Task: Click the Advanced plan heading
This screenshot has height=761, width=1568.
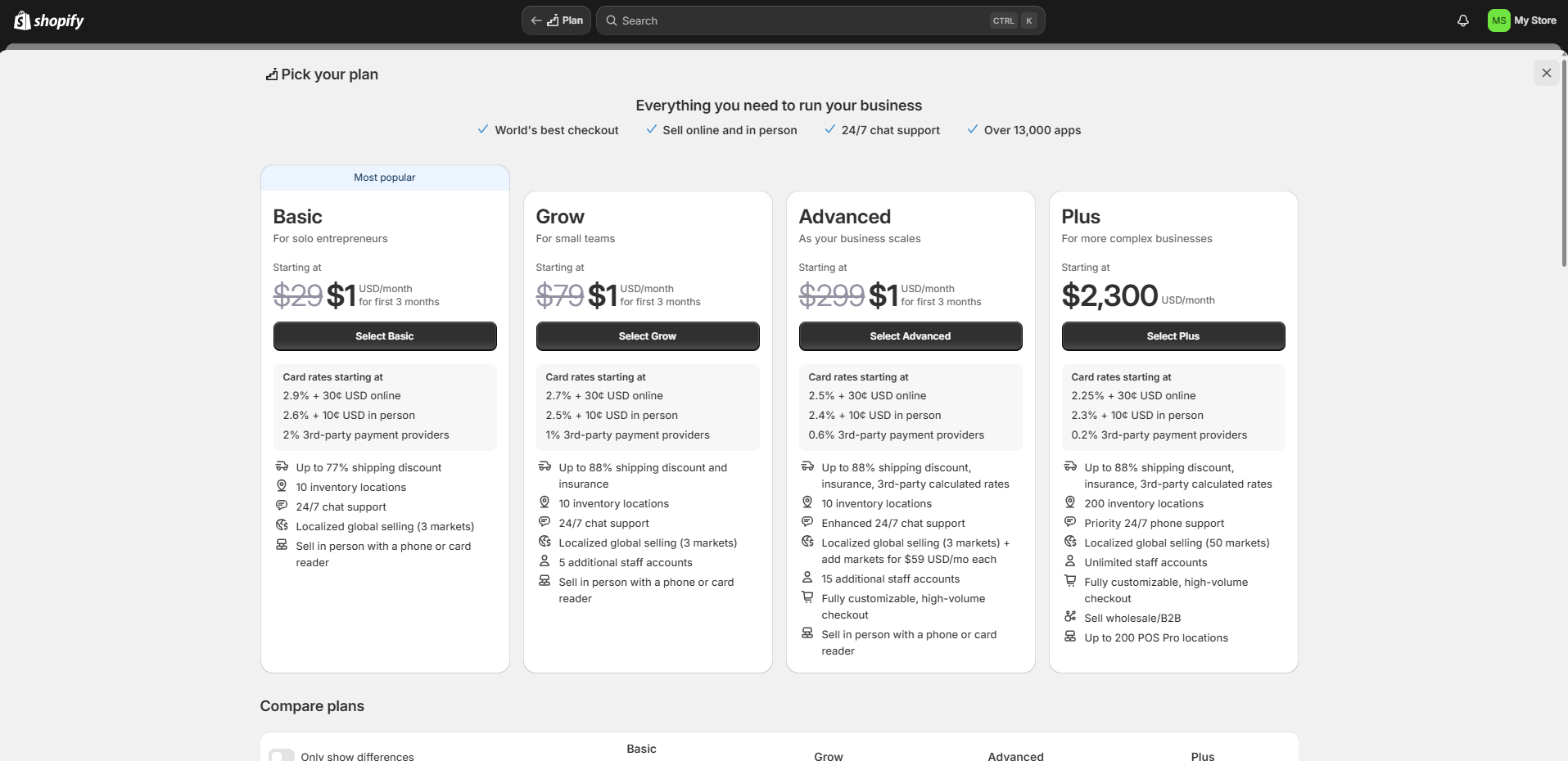Action: click(x=845, y=217)
